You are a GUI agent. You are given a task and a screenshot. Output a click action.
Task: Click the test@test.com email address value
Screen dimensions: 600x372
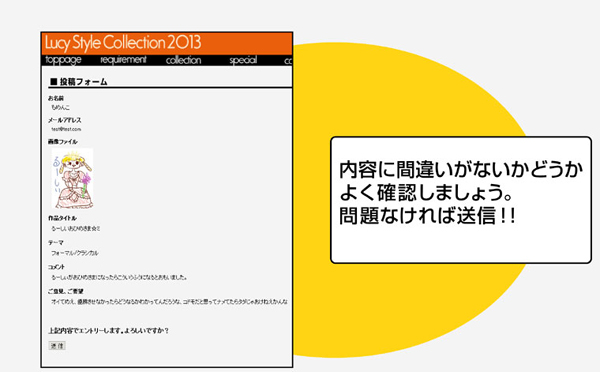point(66,129)
